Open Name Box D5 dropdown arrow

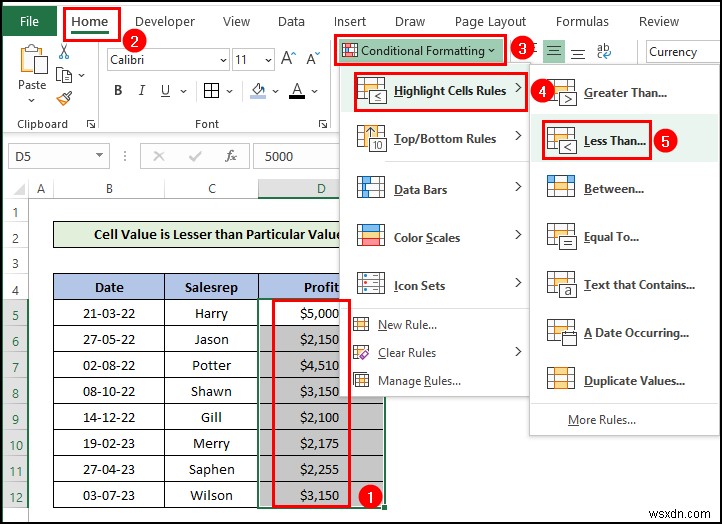[99, 155]
